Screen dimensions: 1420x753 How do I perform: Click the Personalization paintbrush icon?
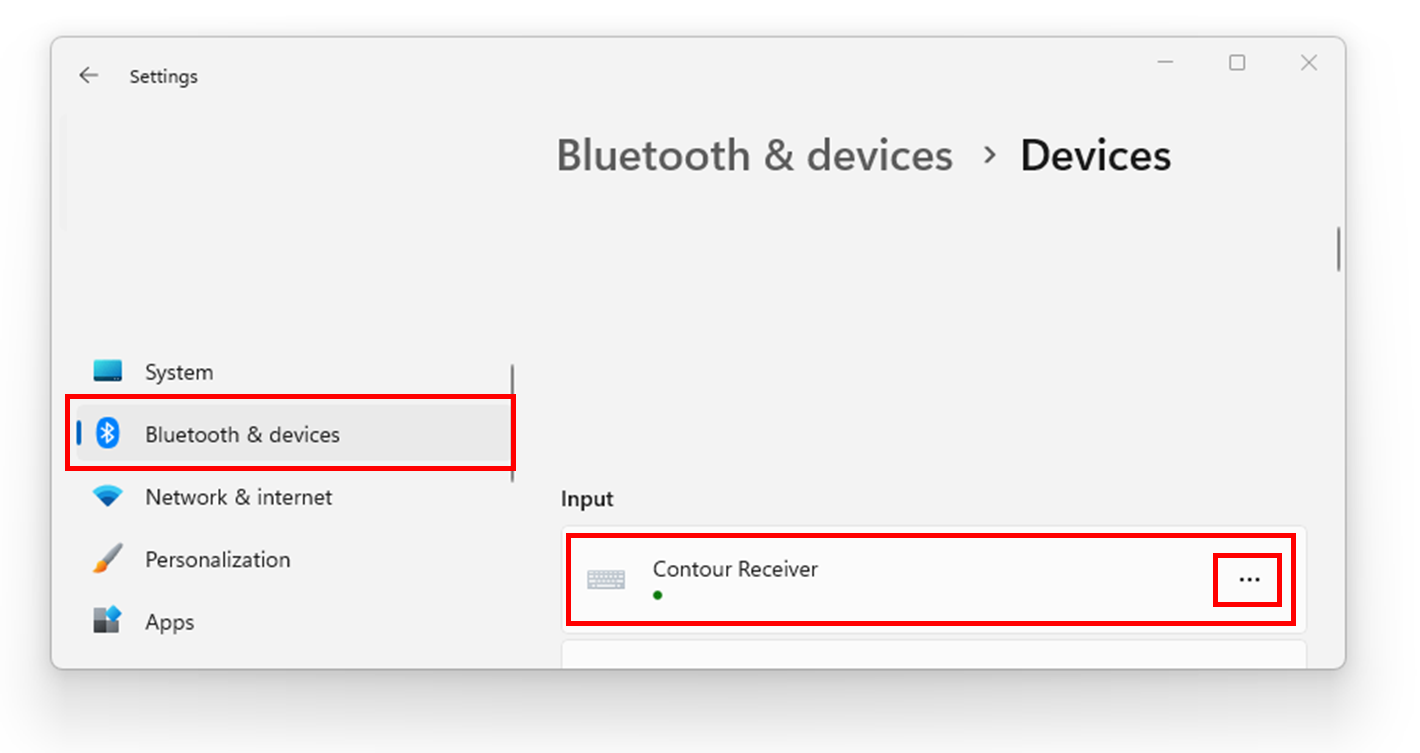107,559
